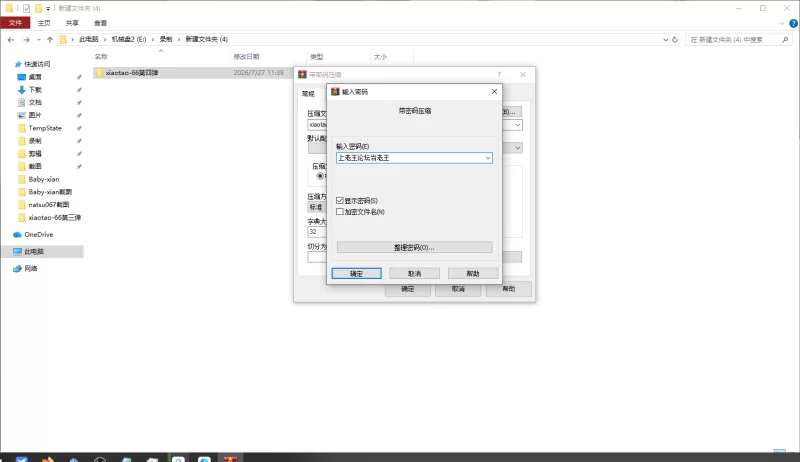The height and width of the screenshot is (462, 800).
Task: Toggle show password (显示密码) checkbox
Action: coord(340,200)
